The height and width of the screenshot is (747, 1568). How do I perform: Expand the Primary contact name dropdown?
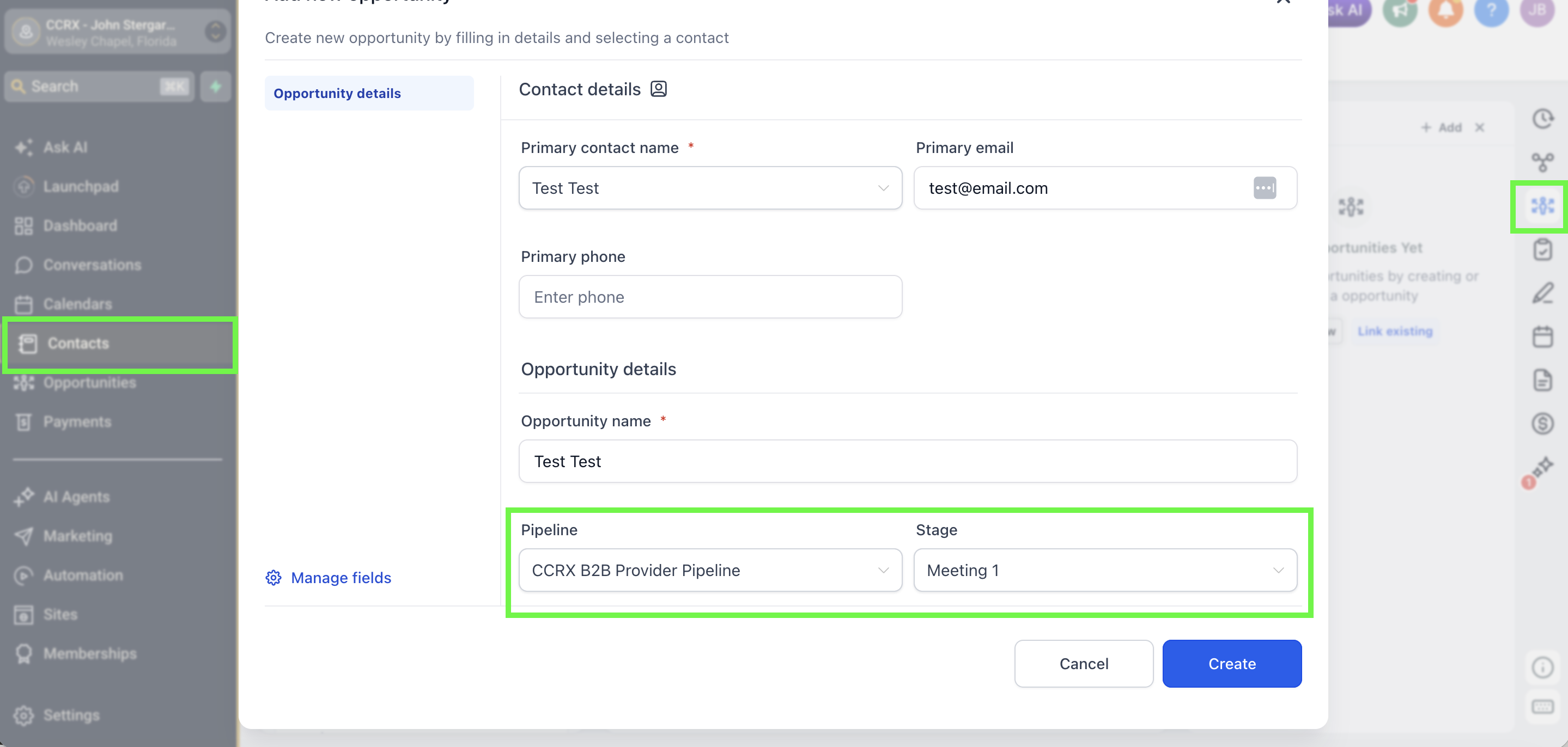coord(710,188)
